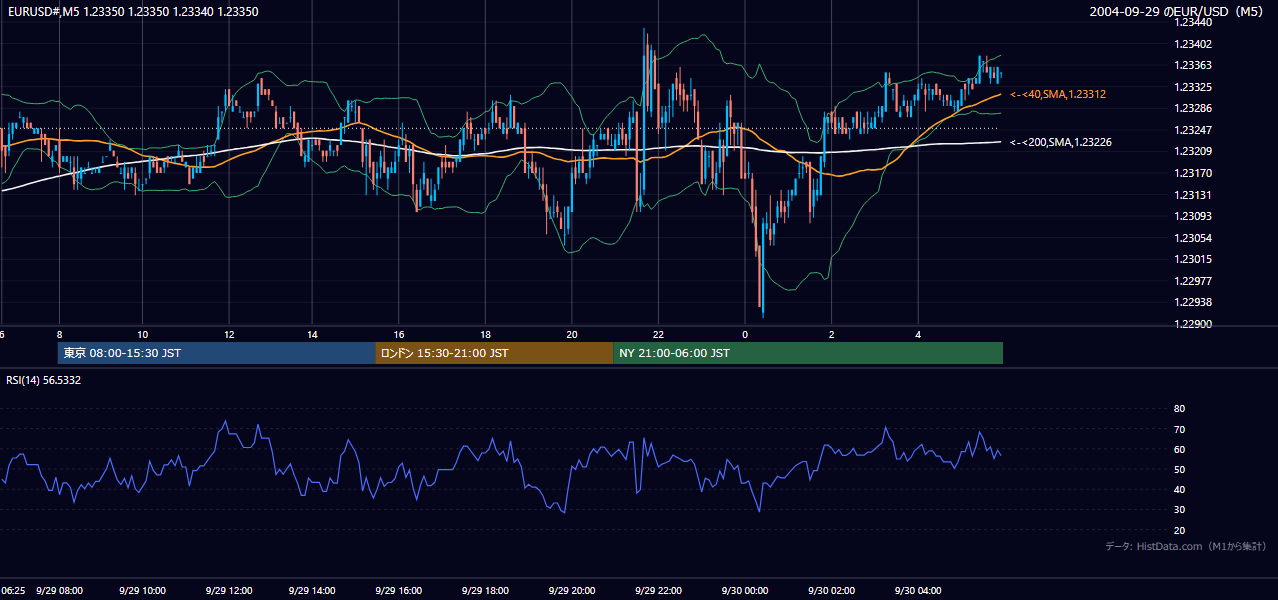Click RSI scale level 40
1278x600 pixels.
coord(1179,489)
